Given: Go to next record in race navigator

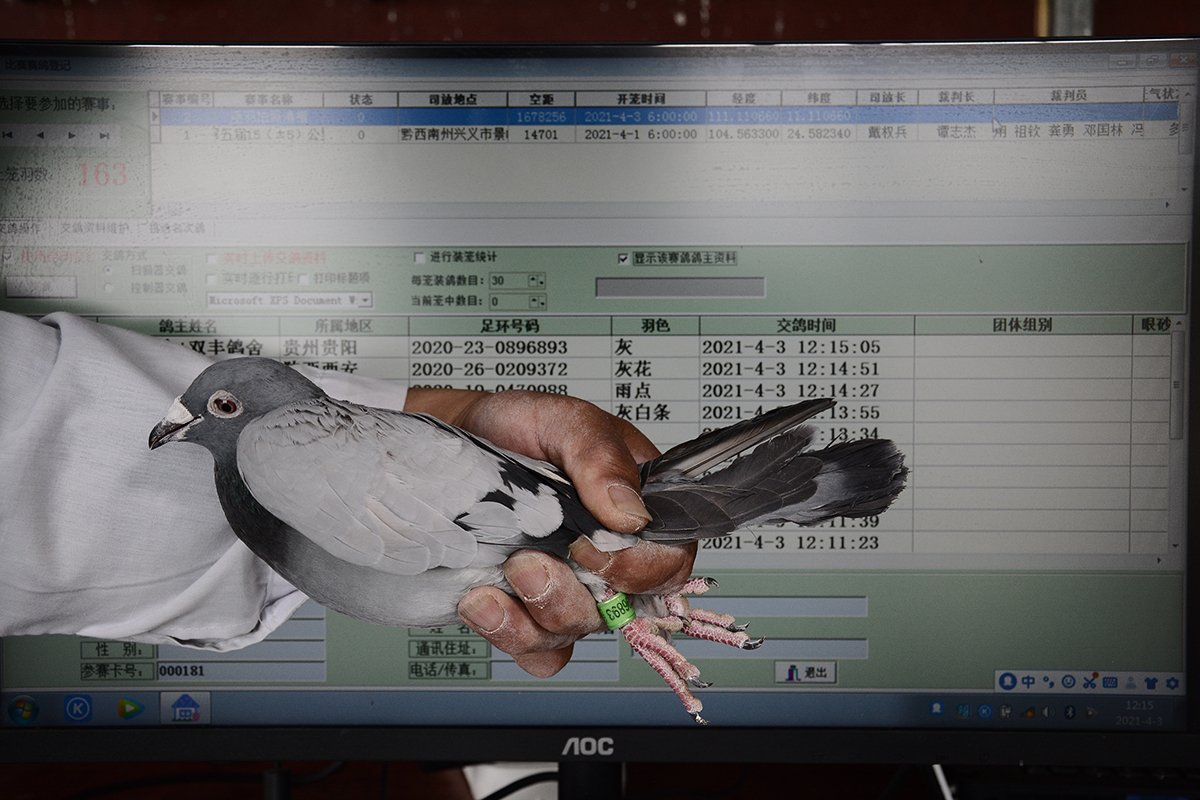Looking at the screenshot, I should 72,134.
